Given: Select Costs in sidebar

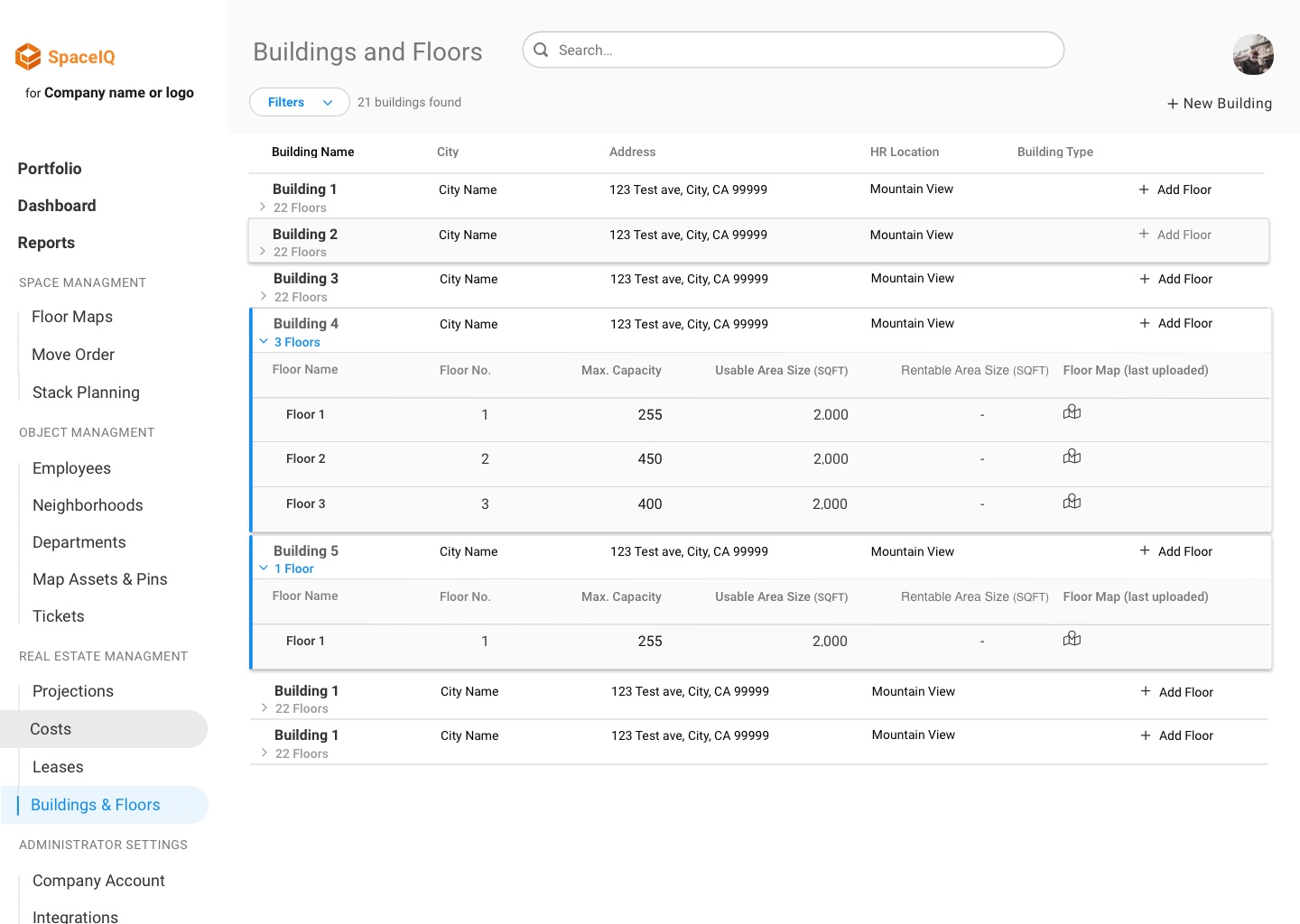Looking at the screenshot, I should (104, 729).
